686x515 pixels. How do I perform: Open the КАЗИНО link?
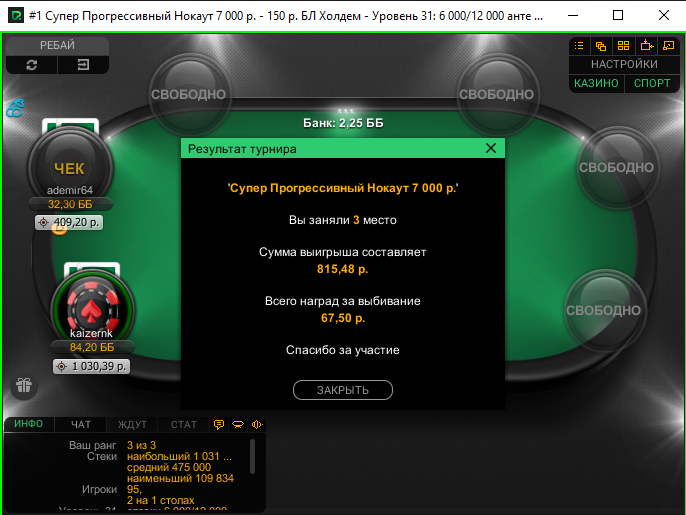point(596,83)
